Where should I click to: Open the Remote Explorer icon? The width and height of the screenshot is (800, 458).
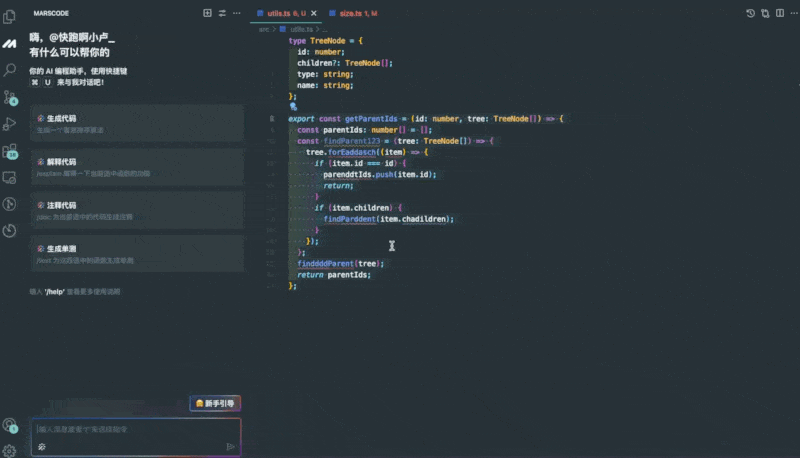[9, 177]
